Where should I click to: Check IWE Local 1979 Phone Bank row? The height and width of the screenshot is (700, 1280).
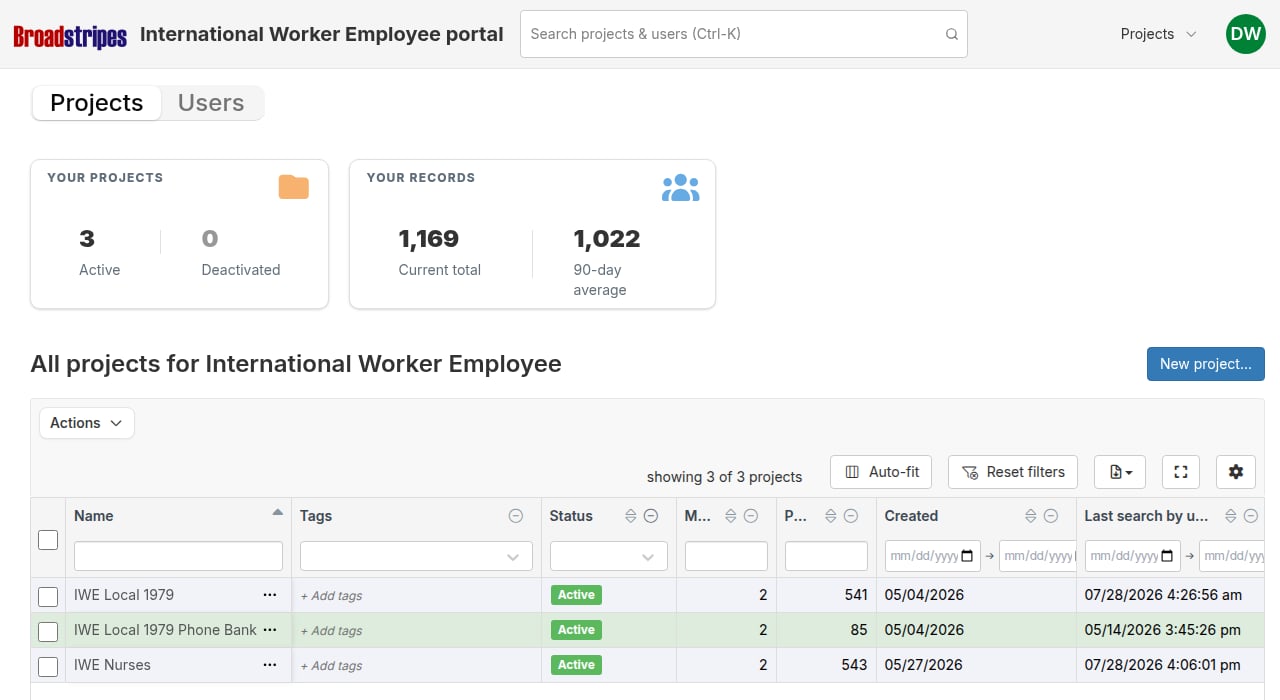pyautogui.click(x=48, y=631)
